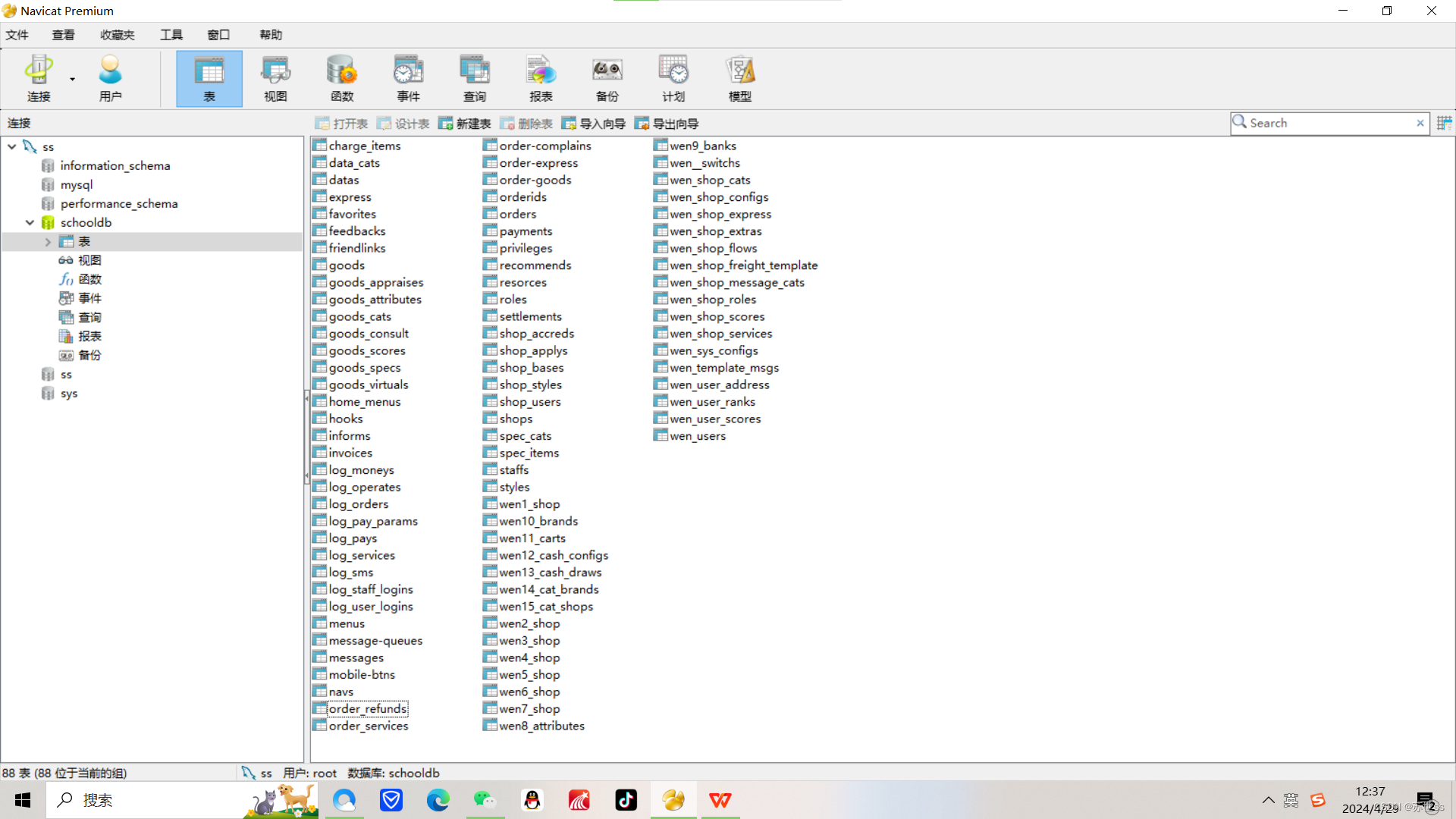Open WPS Office from the taskbar
This screenshot has height=819, width=1456.
coord(720,800)
